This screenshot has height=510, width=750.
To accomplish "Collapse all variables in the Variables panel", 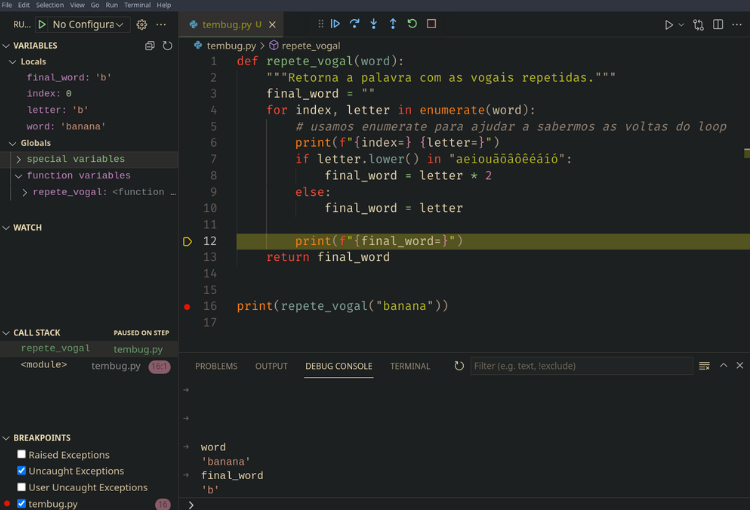I will point(150,46).
